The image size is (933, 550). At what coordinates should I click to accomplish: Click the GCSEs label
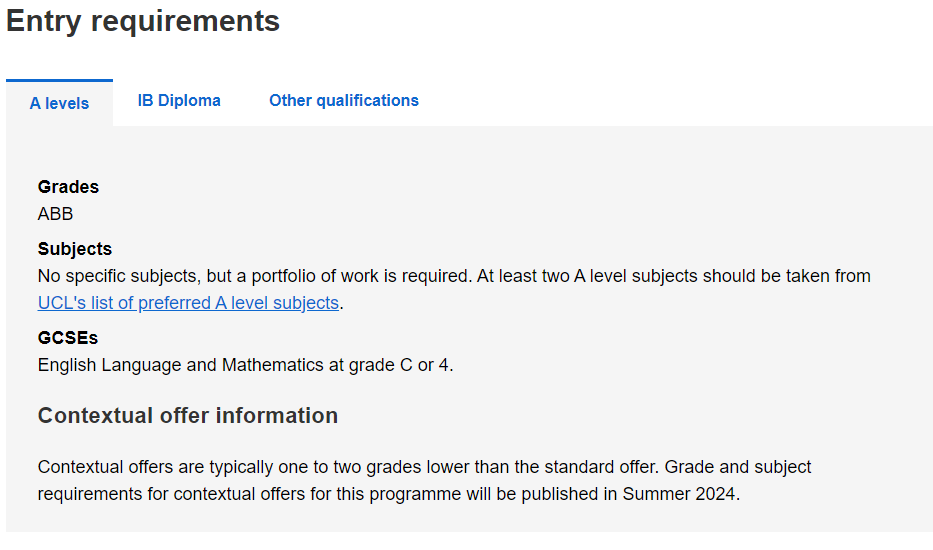point(68,338)
